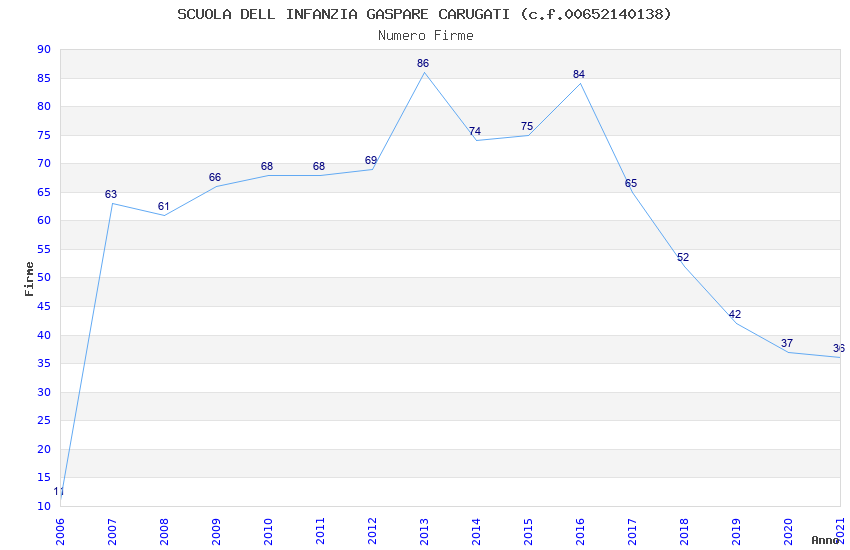Click y-axis value 85
This screenshot has width=850, height=550.
coord(44,78)
